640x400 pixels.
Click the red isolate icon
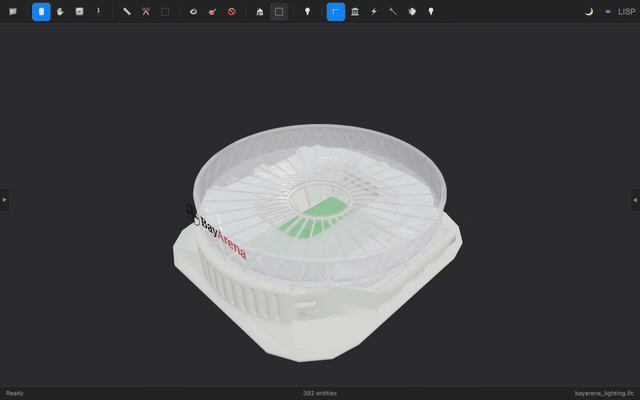212,11
